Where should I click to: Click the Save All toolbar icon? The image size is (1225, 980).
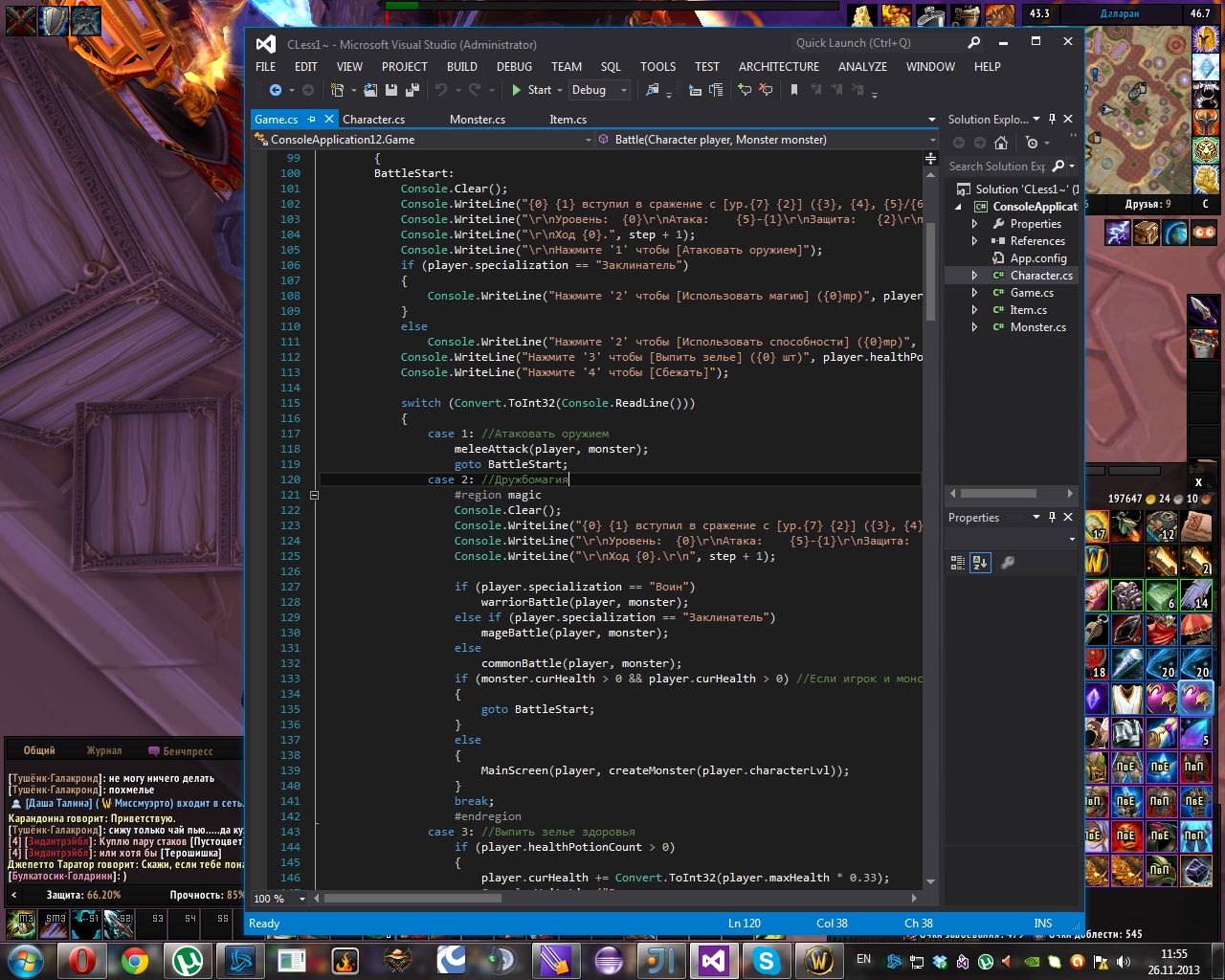(x=412, y=90)
